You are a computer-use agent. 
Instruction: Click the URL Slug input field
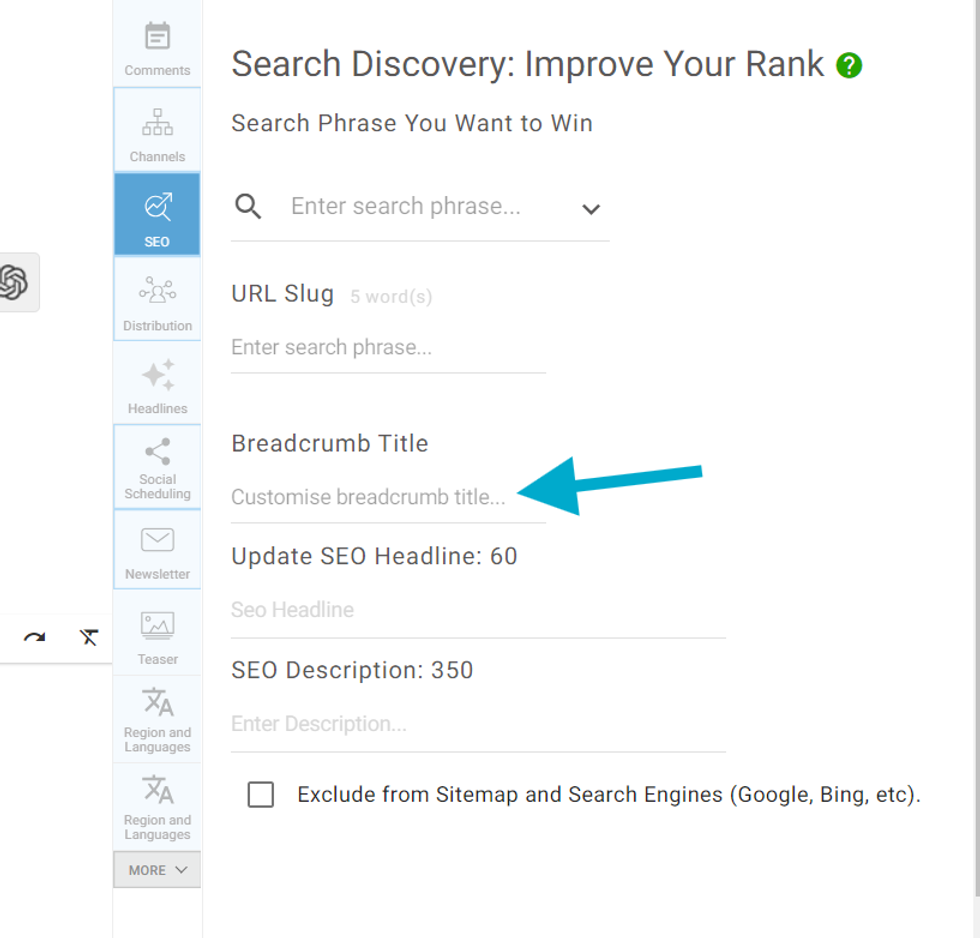click(388, 348)
